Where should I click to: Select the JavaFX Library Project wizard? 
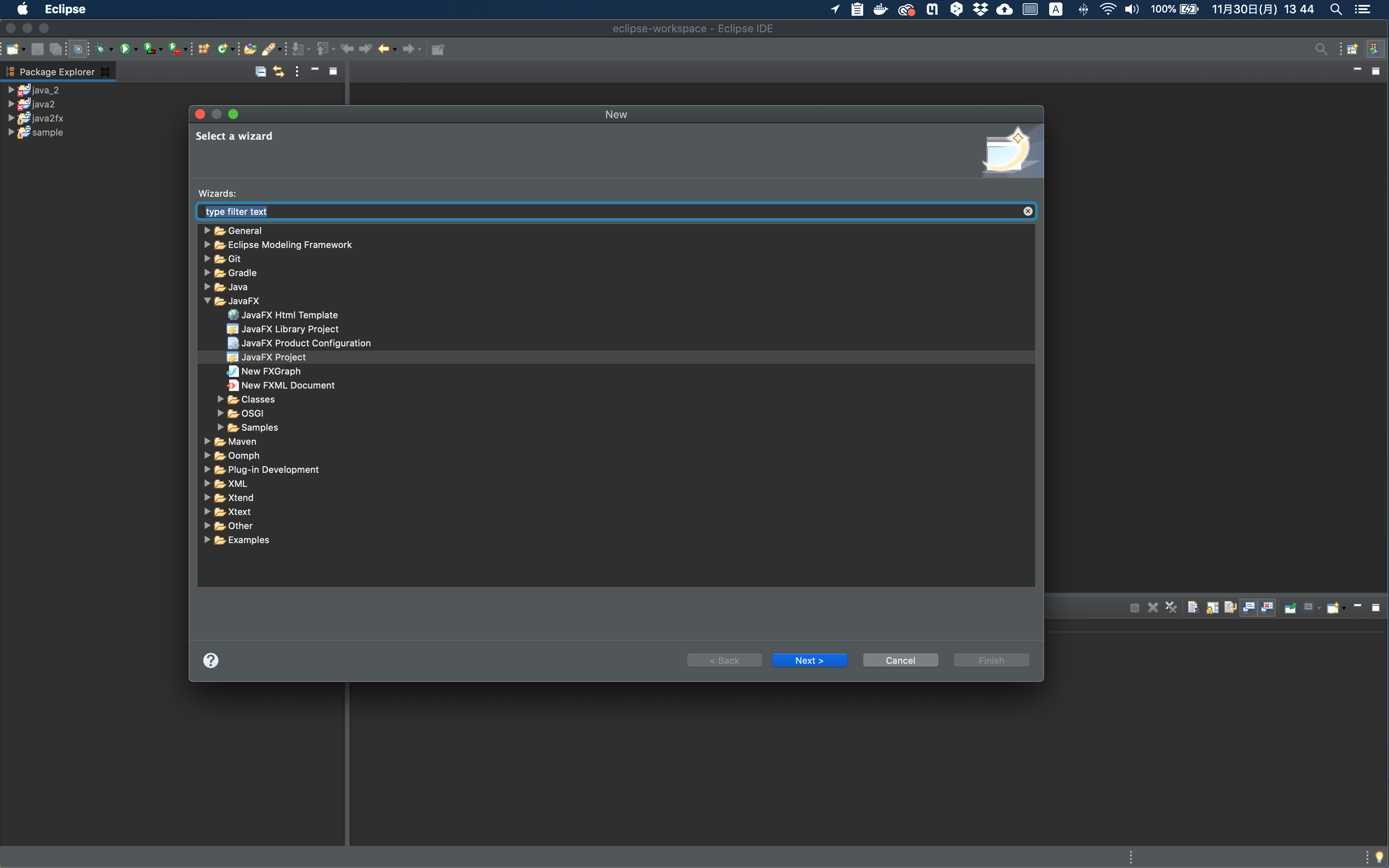point(289,329)
